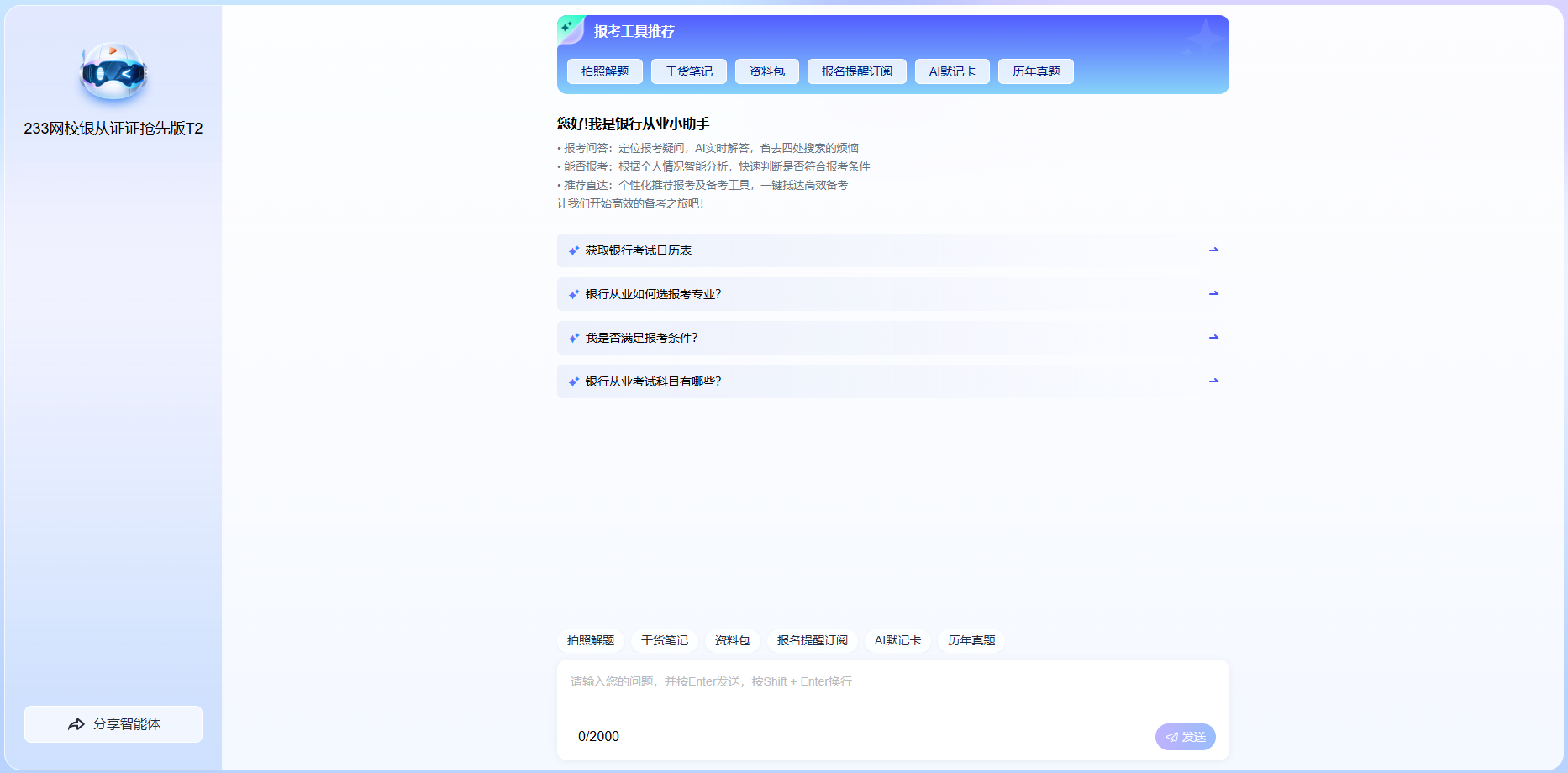This screenshot has height=773, width=1568.
Task: Select 报名提醒订阅 near the input area
Action: click(x=813, y=640)
